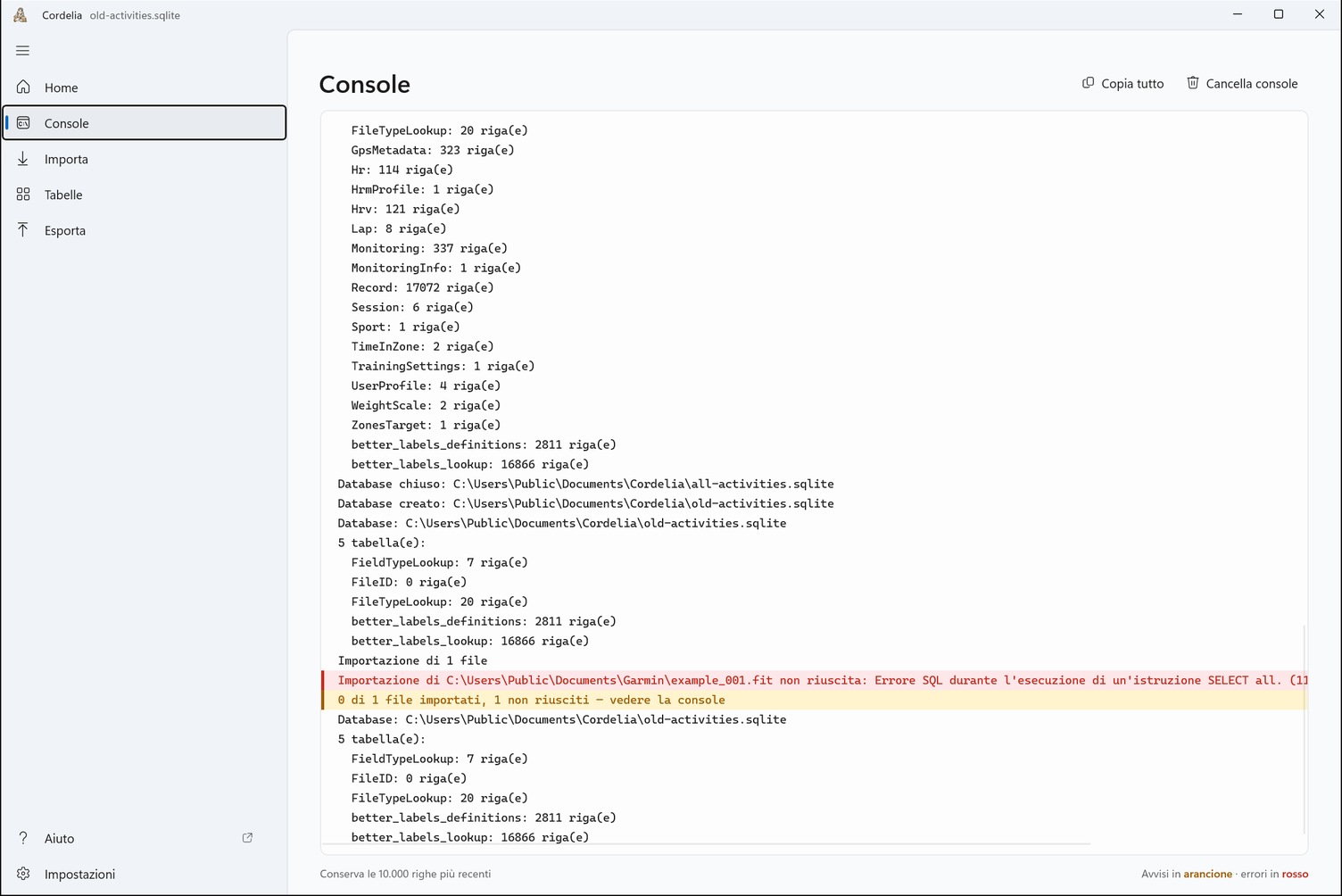
Task: Click the 'GpsMetadata: 323 riga(e)' line
Action: pyautogui.click(x=433, y=150)
